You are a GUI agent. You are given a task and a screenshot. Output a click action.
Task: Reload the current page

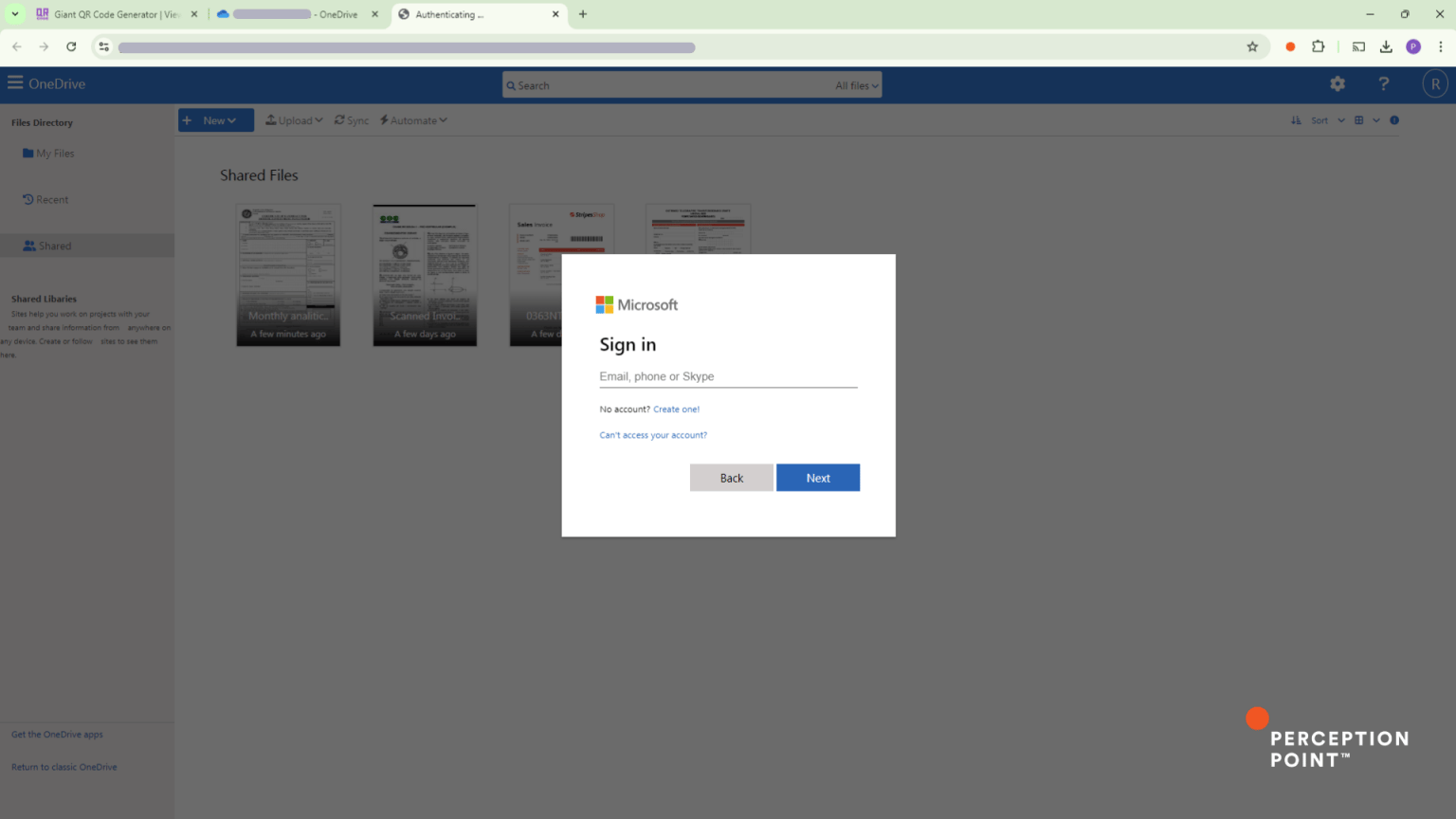(71, 46)
